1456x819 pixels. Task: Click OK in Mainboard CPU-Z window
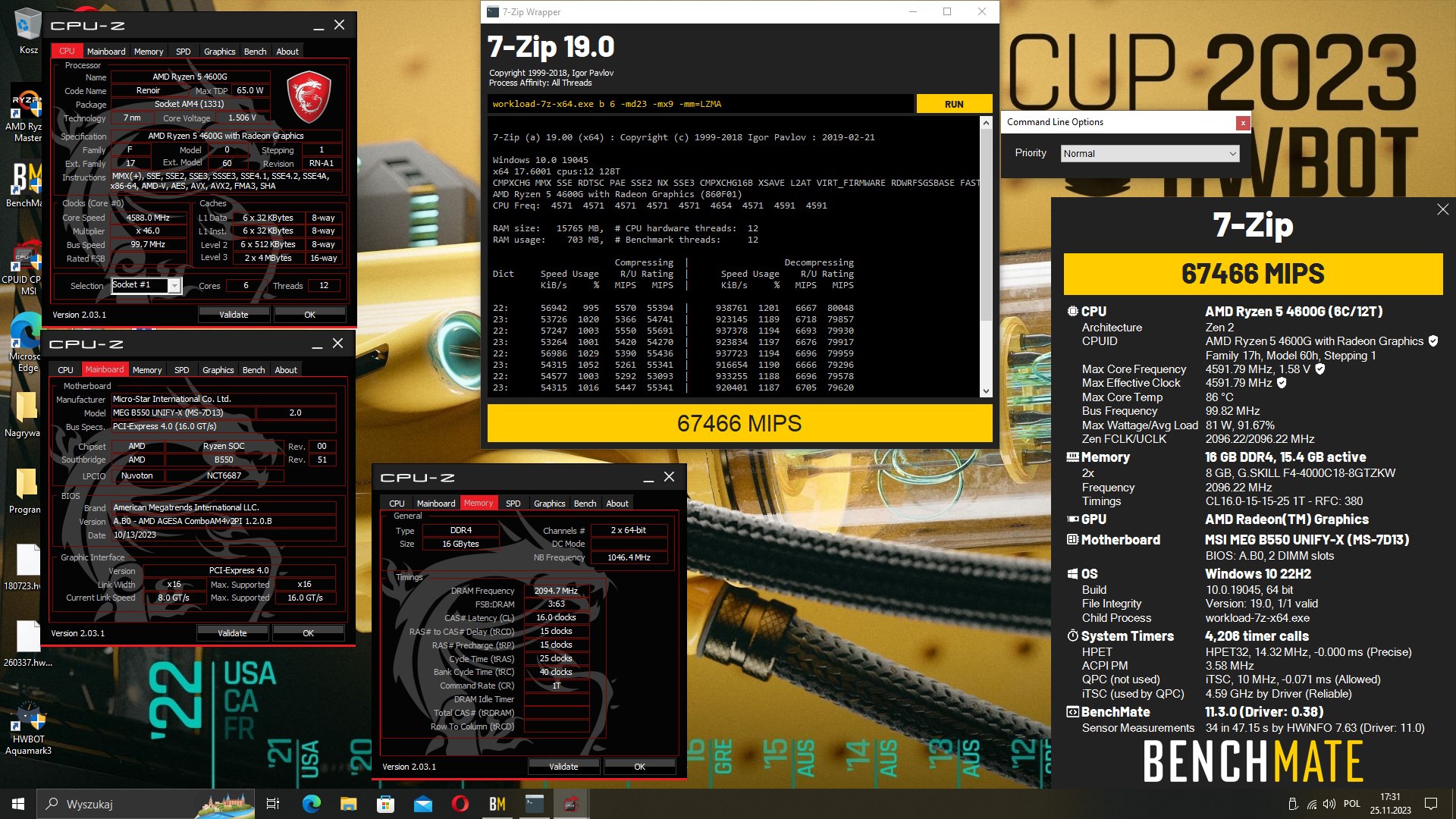(308, 632)
